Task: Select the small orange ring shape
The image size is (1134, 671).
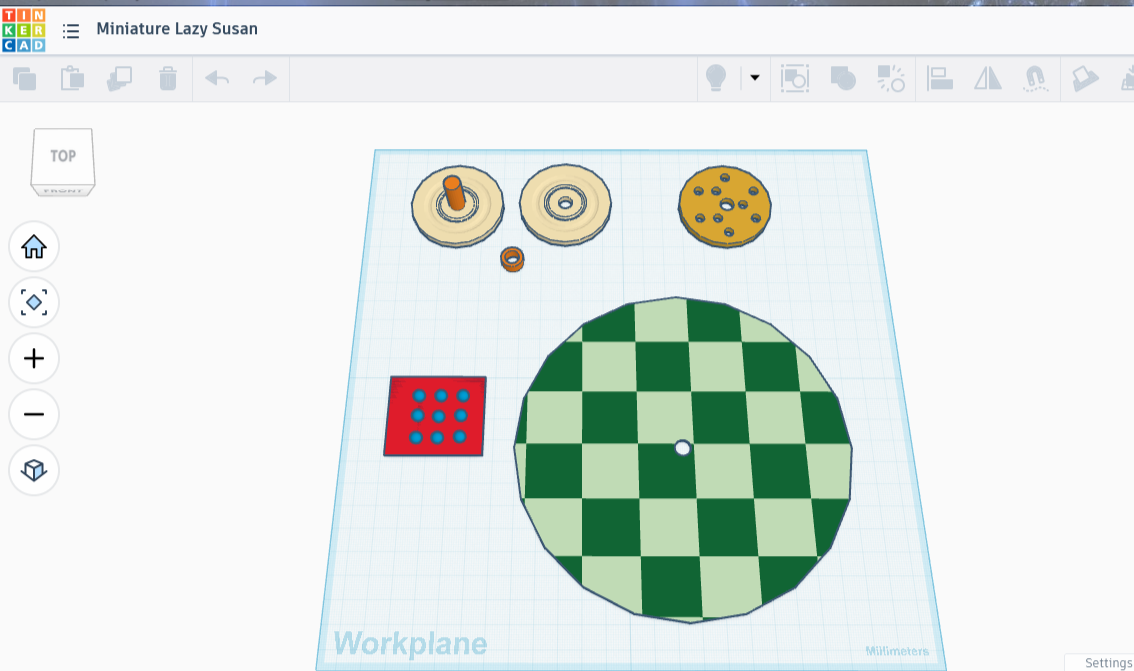Action: 512,259
